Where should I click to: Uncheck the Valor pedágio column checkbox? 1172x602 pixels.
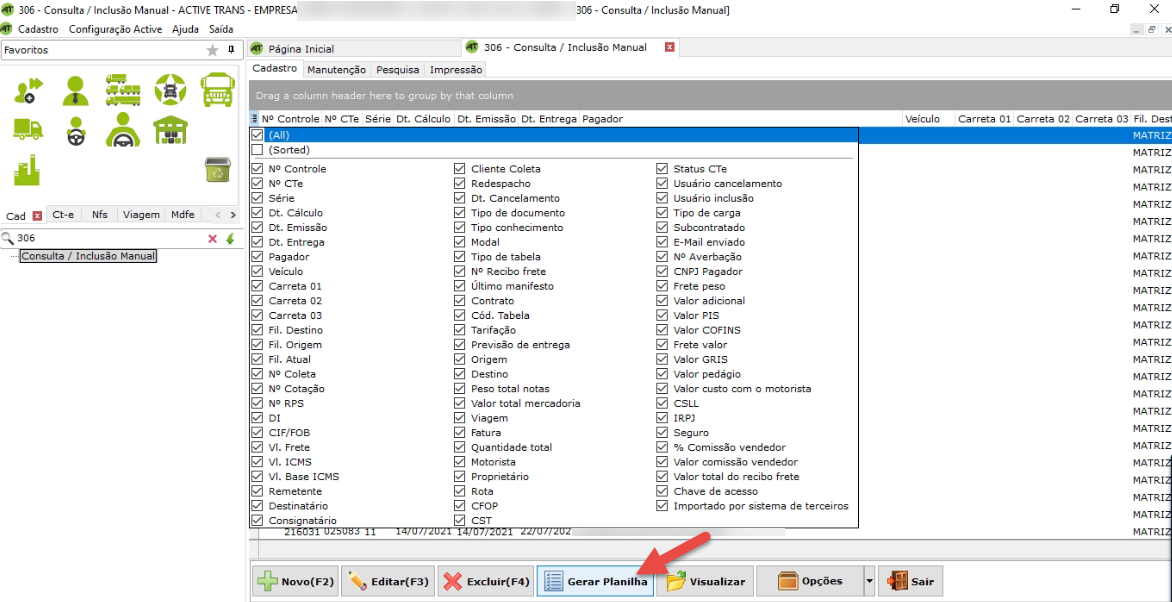pos(662,374)
